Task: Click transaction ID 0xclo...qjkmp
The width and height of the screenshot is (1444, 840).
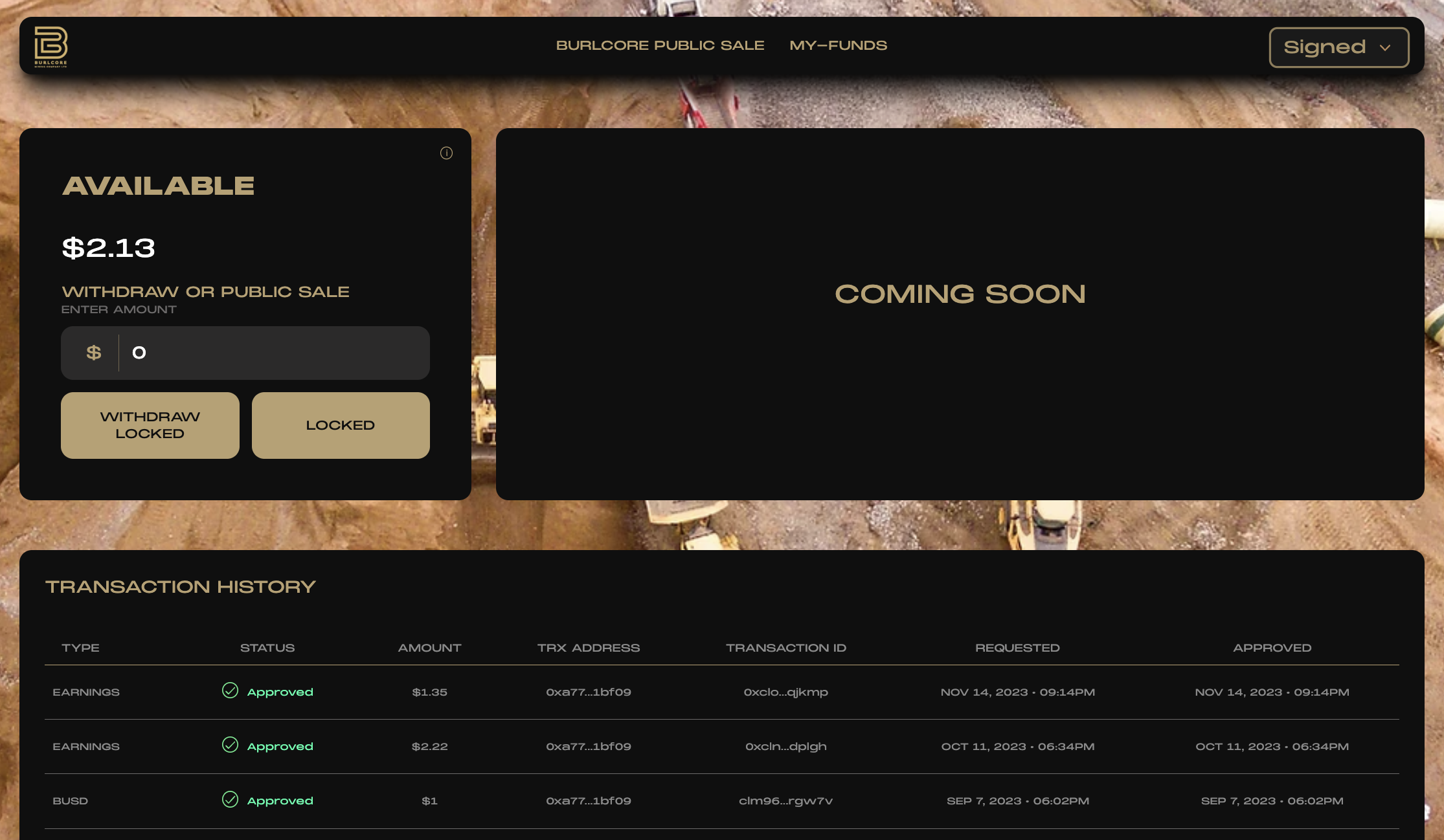Action: click(x=785, y=692)
